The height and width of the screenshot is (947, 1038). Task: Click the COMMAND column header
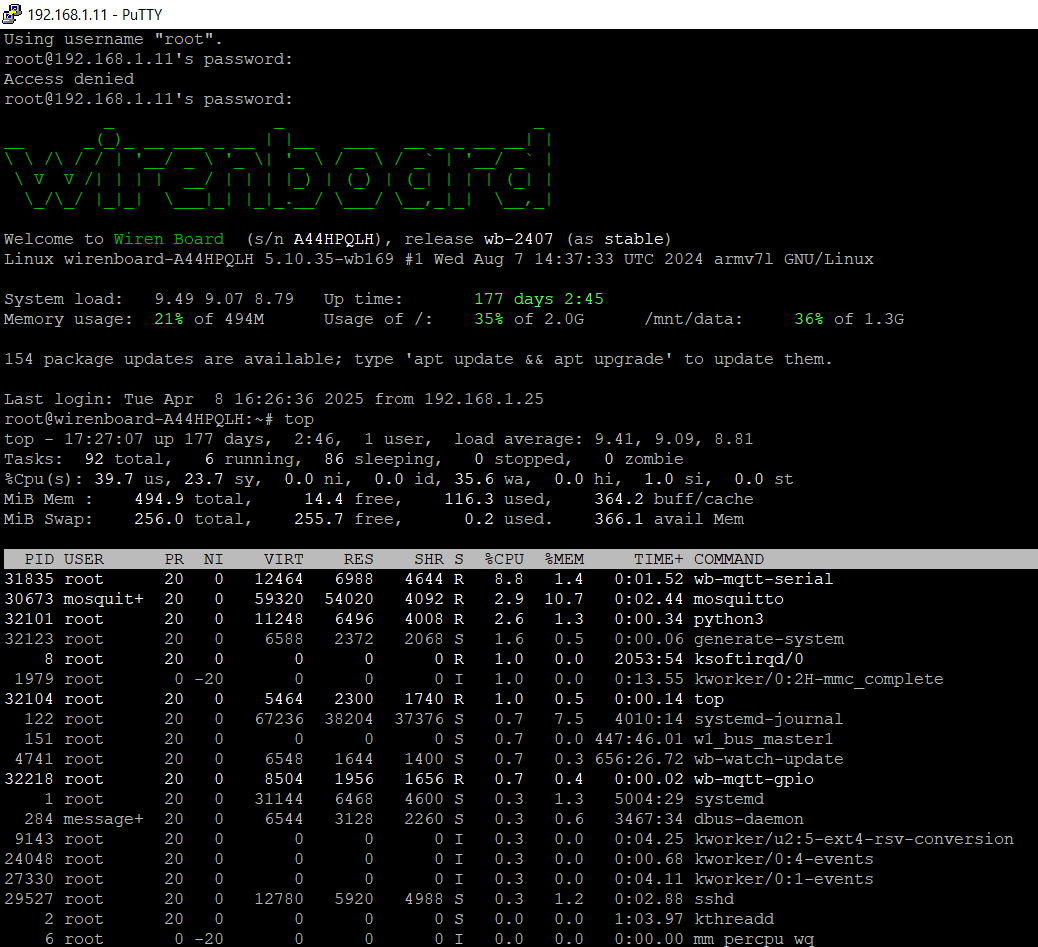[x=729, y=559]
